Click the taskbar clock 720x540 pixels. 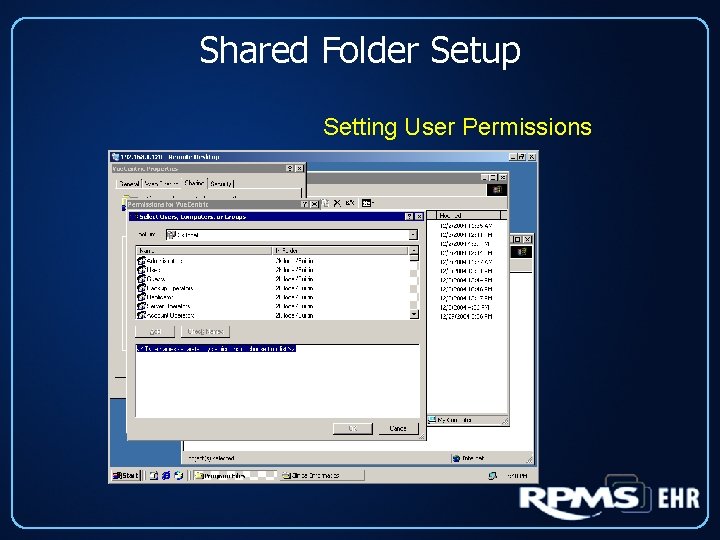click(x=518, y=476)
